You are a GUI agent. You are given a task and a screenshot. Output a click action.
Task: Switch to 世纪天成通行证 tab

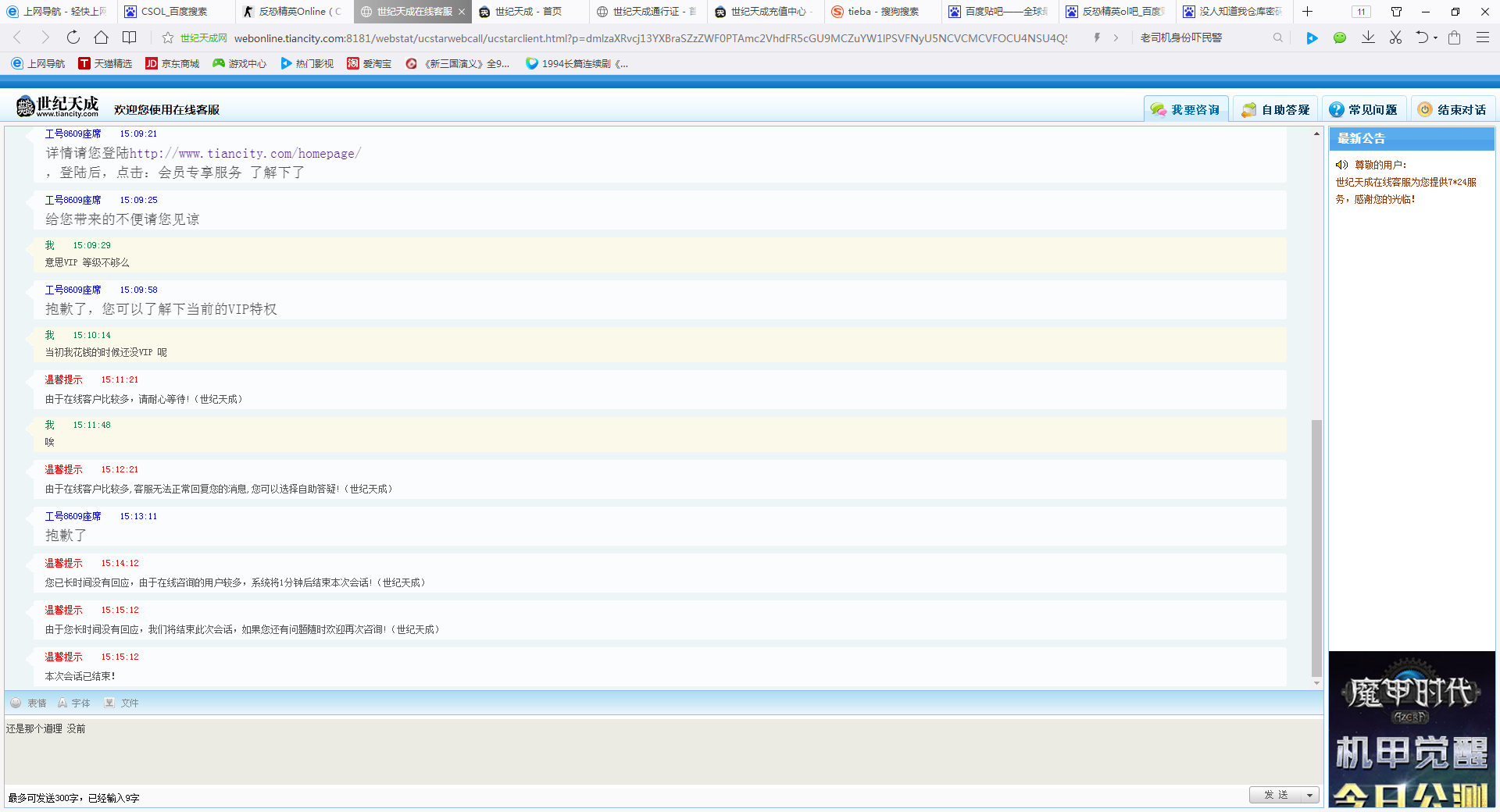click(x=648, y=12)
